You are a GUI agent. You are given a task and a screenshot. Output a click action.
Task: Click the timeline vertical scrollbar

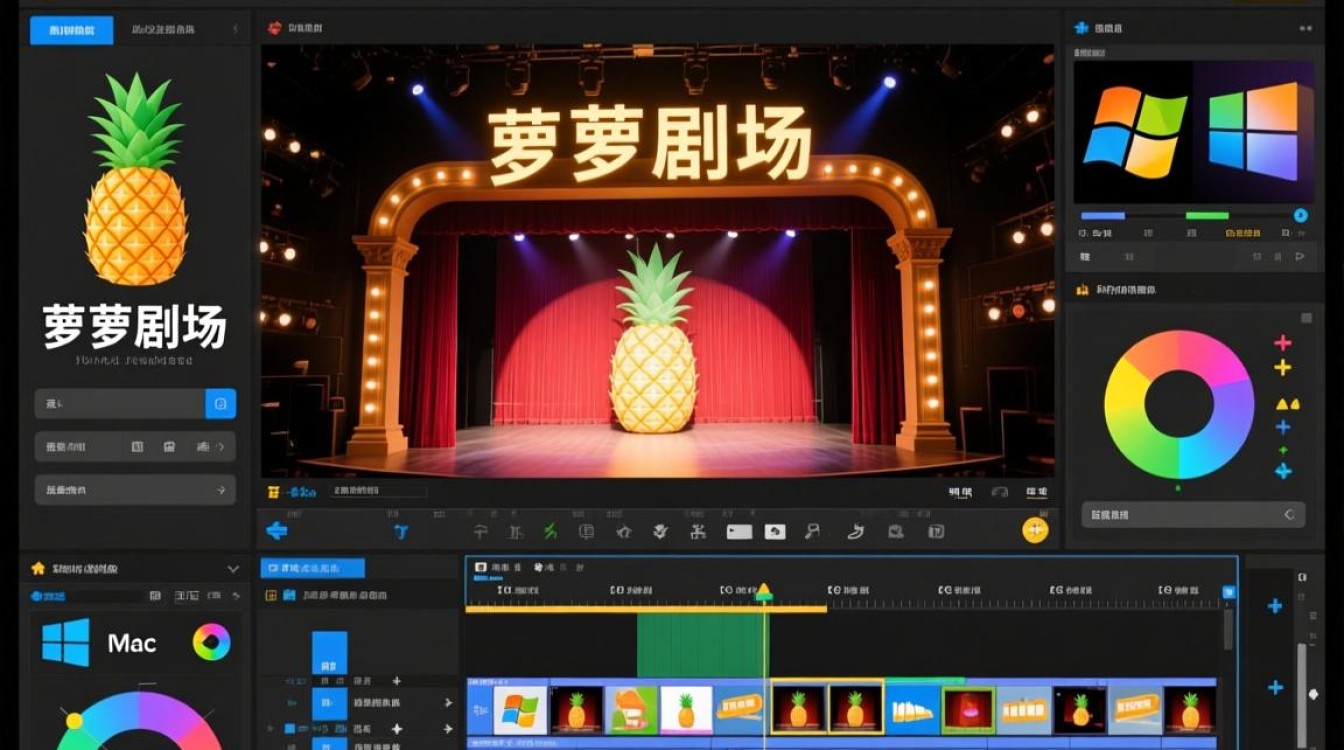(x=1228, y=630)
